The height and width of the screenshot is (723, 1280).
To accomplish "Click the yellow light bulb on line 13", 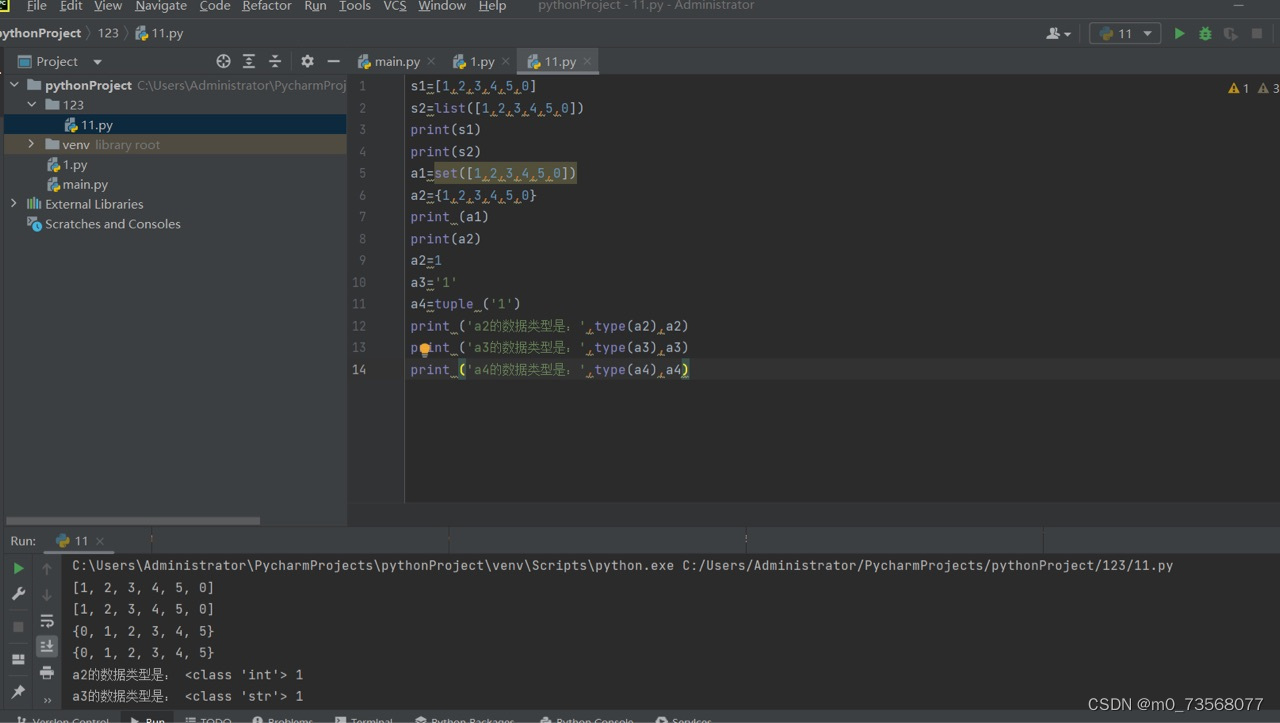I will point(425,348).
